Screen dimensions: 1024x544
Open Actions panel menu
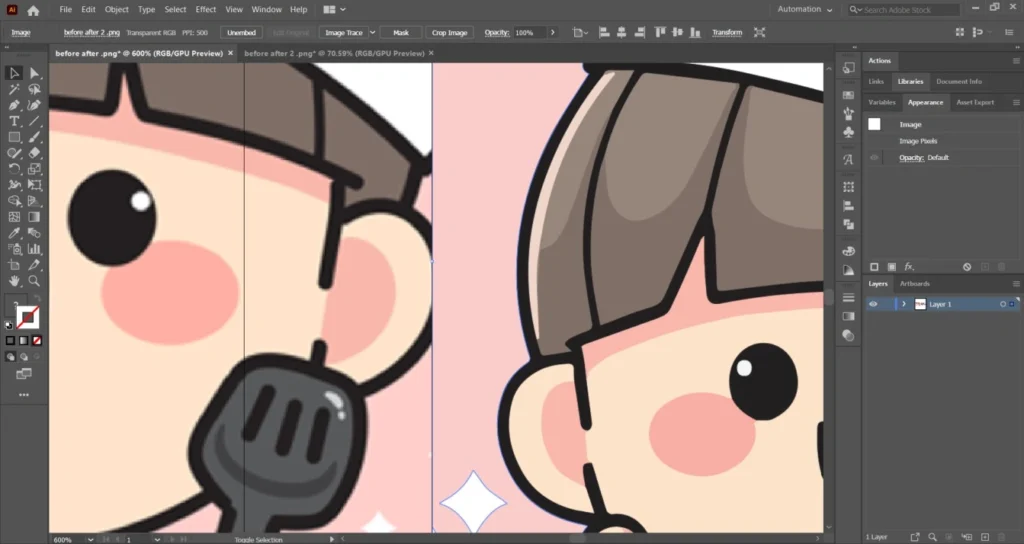click(1016, 61)
